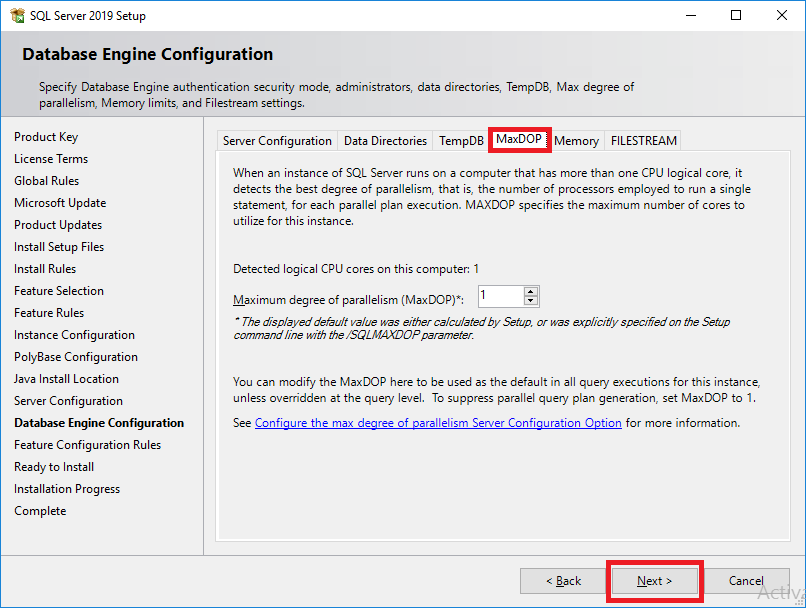This screenshot has height=608, width=806.
Task: Click the Complete step
Action: point(40,511)
